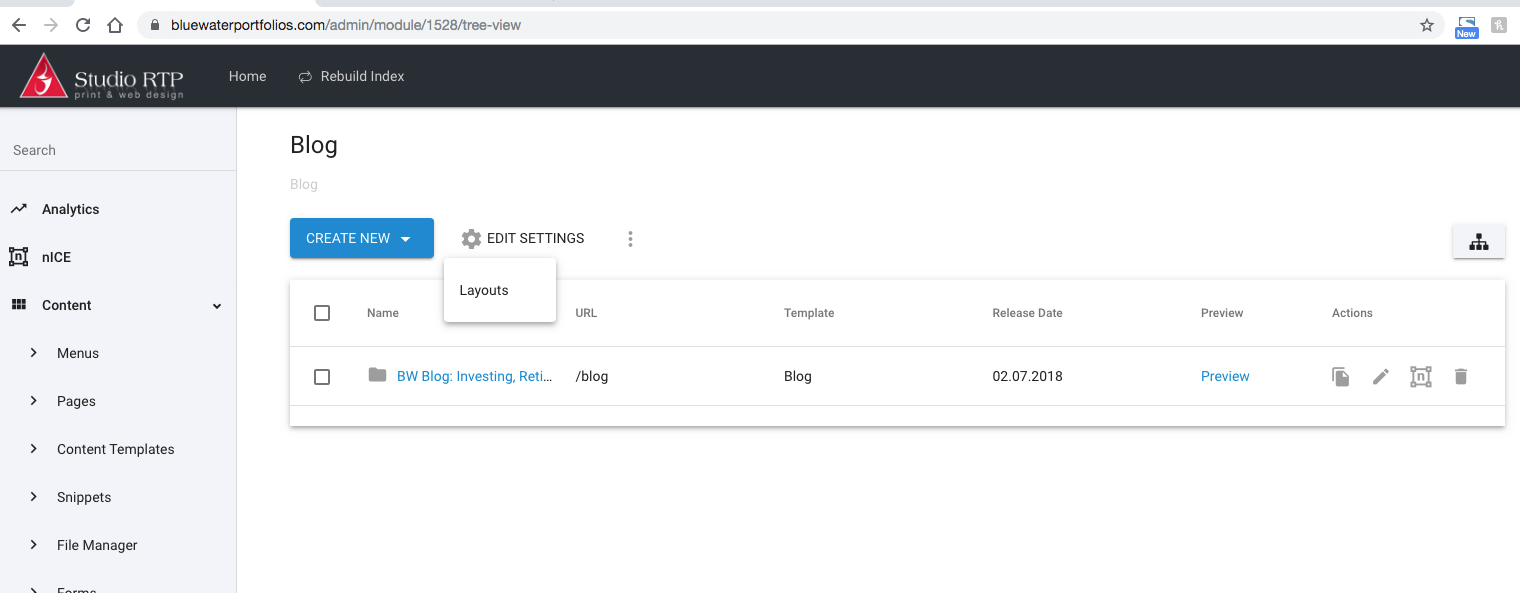Expand the Menus tree item

point(34,353)
